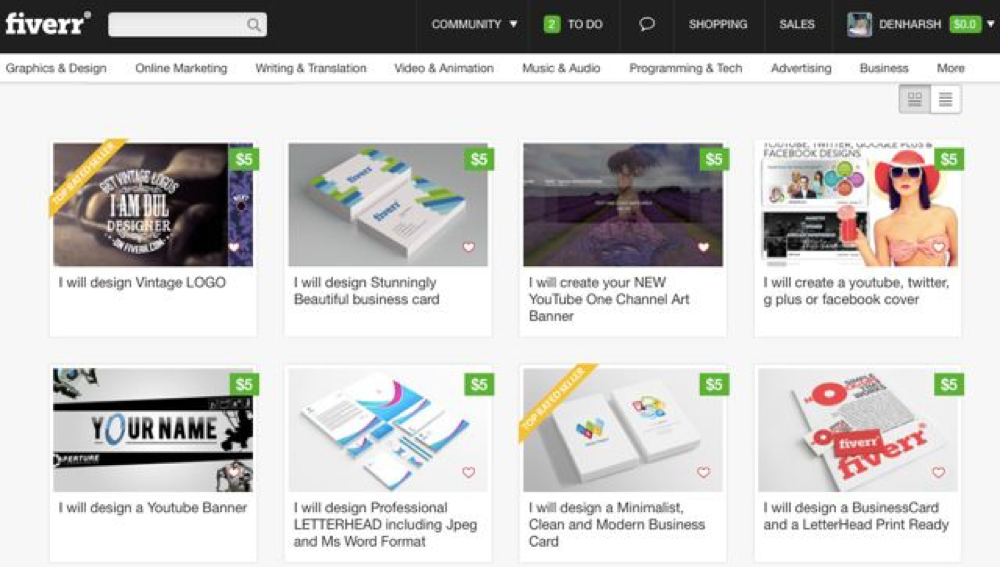Heart the Professional LETTERHEAD gig
Screen dimensions: 1000x567
(468, 472)
